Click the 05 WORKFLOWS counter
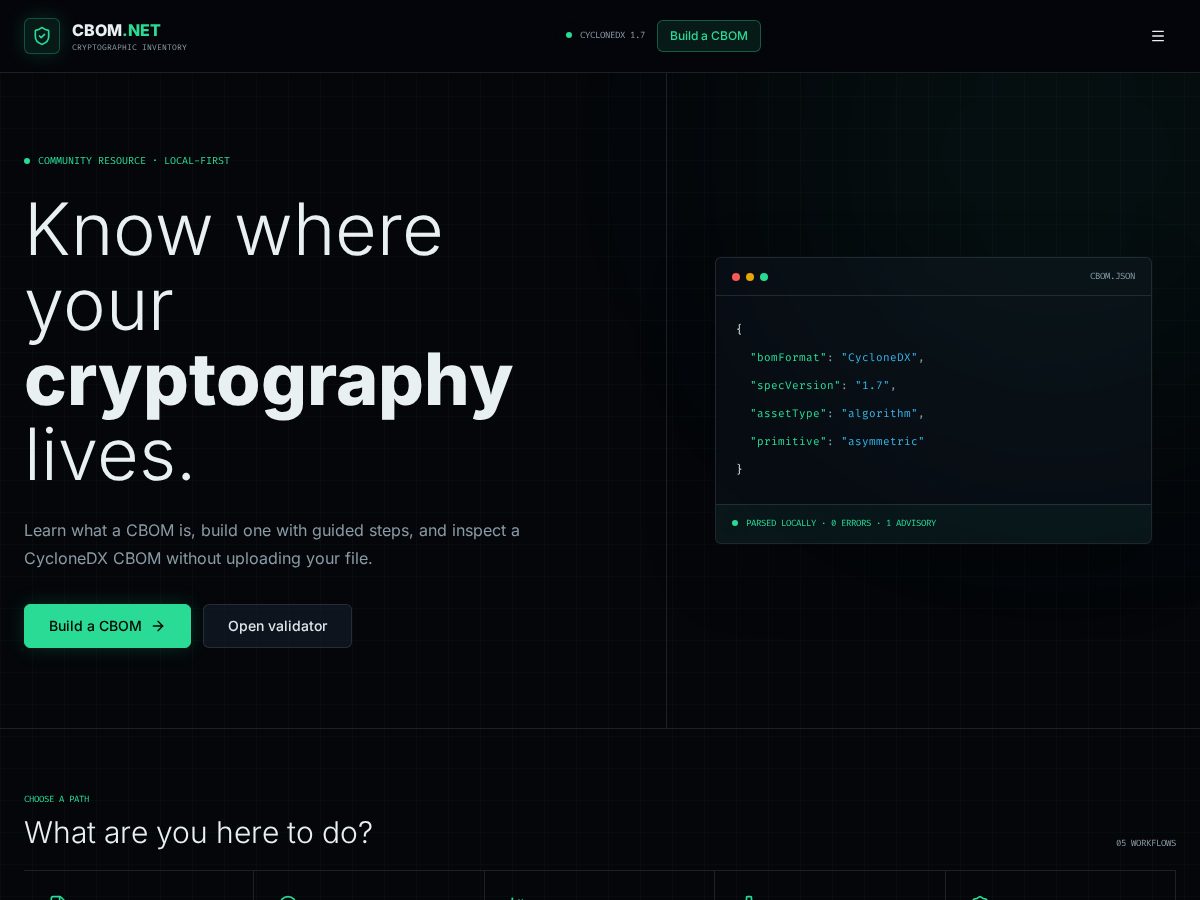This screenshot has width=1200, height=900. tap(1146, 843)
